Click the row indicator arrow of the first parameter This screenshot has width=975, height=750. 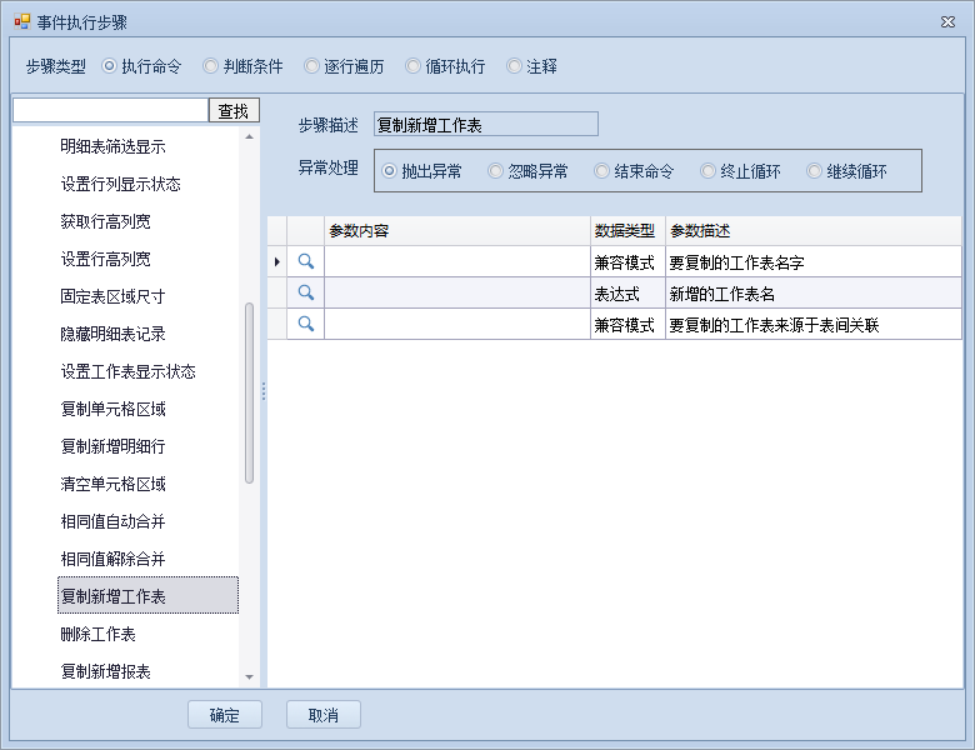pos(277,262)
